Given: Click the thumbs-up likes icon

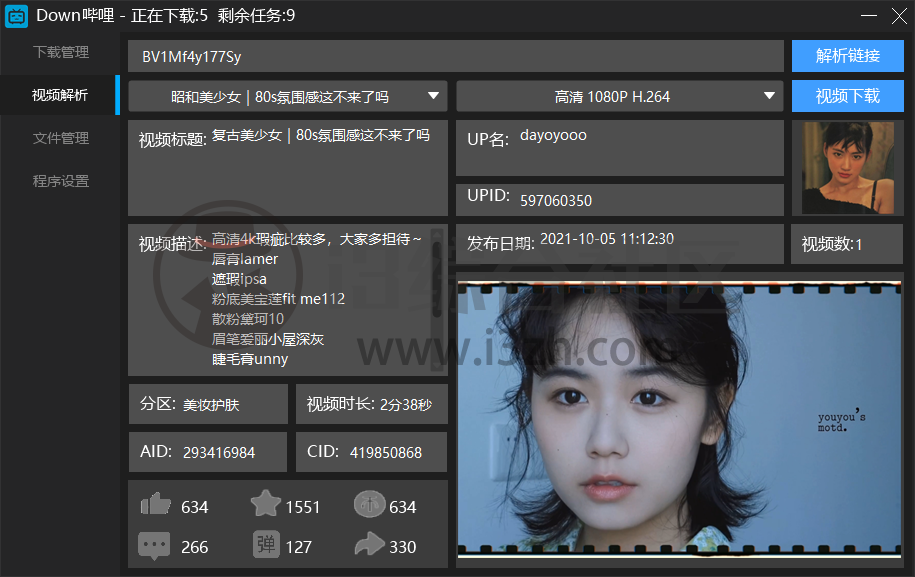Looking at the screenshot, I should [x=156, y=504].
